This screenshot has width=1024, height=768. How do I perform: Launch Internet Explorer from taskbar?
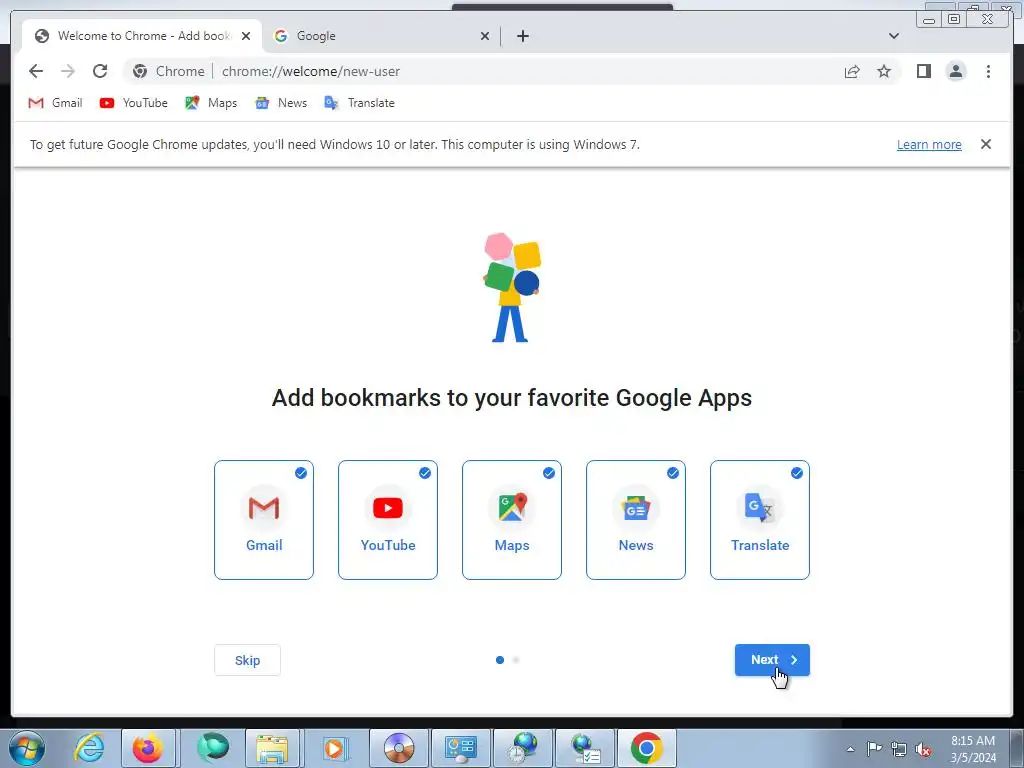click(89, 748)
